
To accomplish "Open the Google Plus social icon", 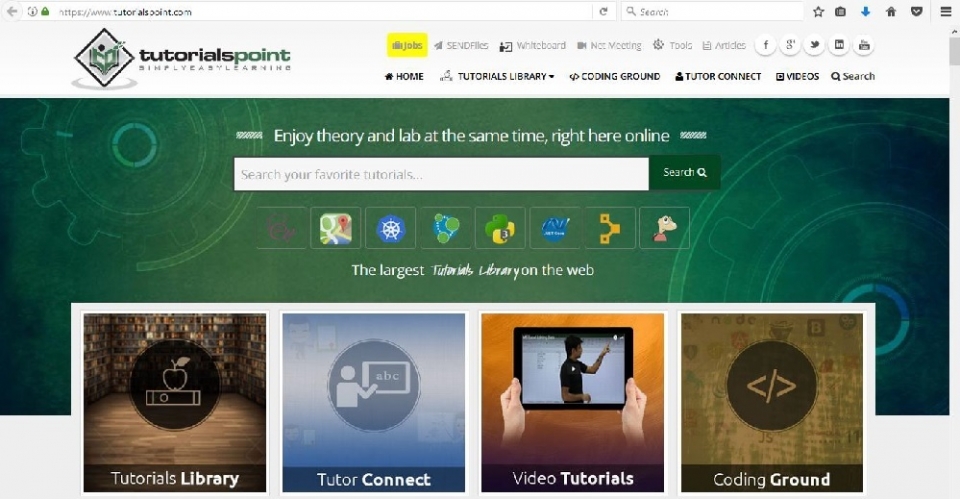I will coord(790,45).
